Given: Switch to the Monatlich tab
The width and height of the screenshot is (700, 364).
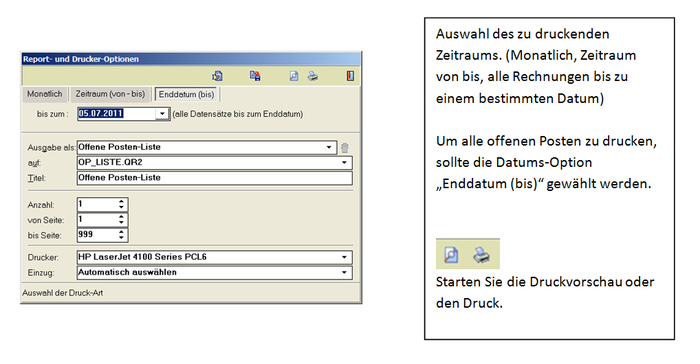Looking at the screenshot, I should tap(45, 94).
